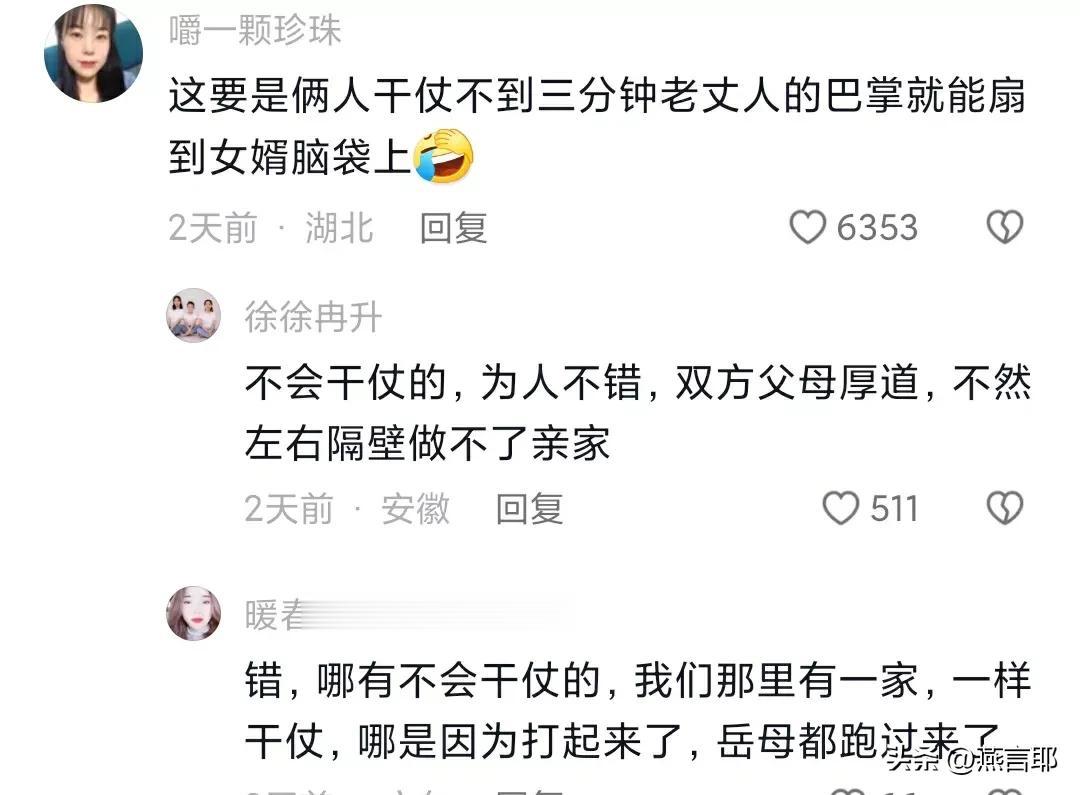Open the avatar of the user 暖…
The height and width of the screenshot is (795, 1080).
[x=194, y=613]
